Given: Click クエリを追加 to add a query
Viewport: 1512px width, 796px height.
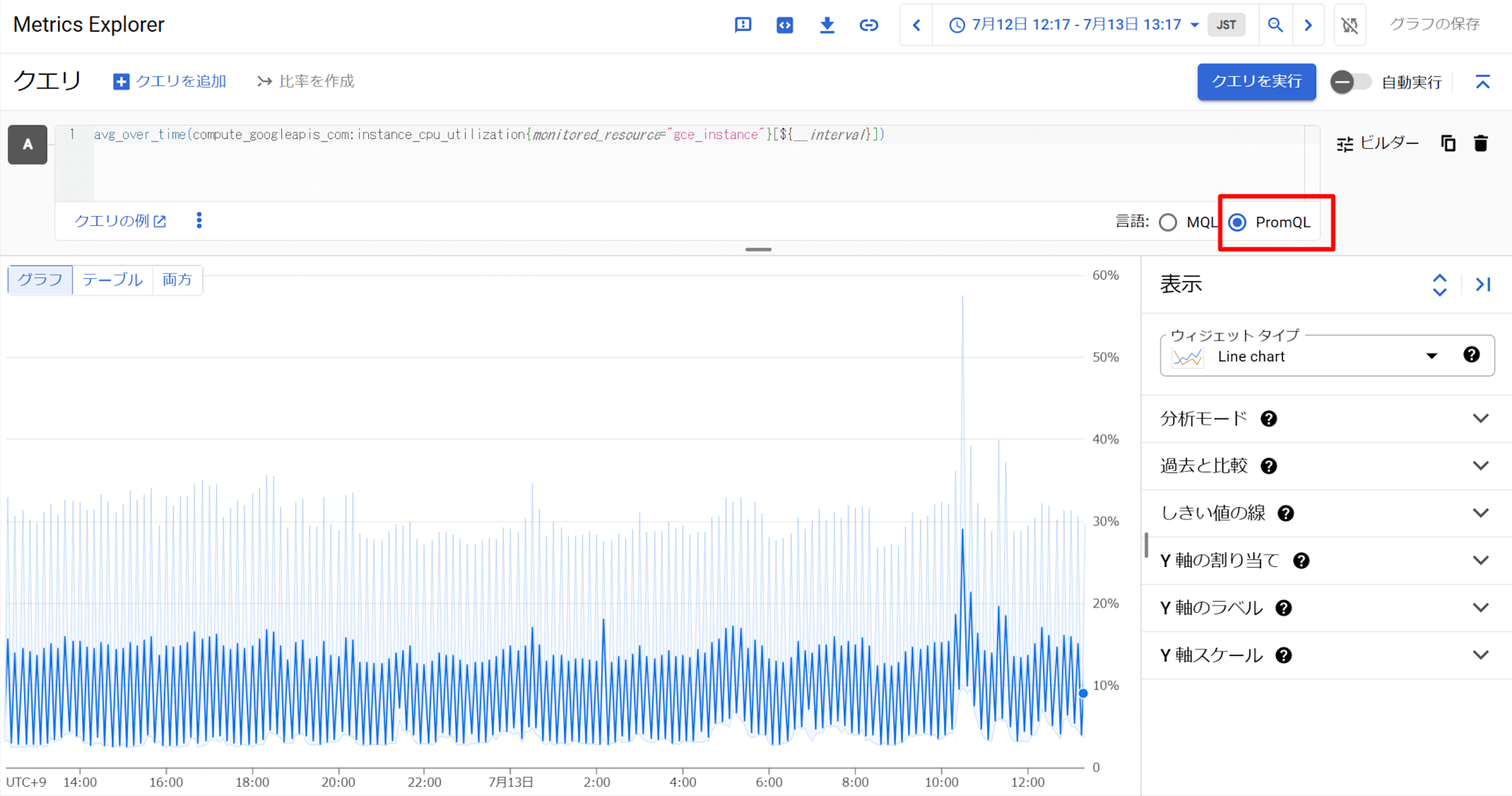Looking at the screenshot, I should 169,81.
